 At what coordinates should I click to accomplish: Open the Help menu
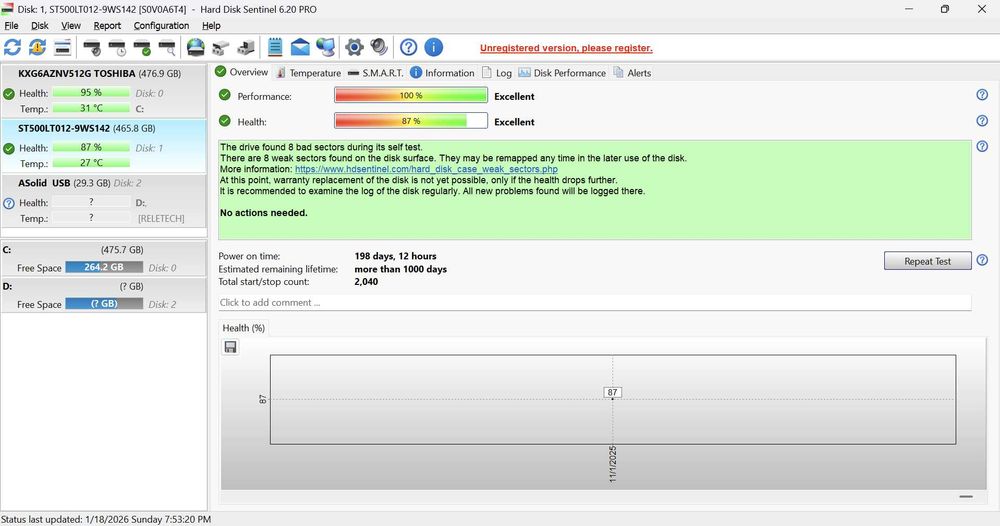click(211, 26)
